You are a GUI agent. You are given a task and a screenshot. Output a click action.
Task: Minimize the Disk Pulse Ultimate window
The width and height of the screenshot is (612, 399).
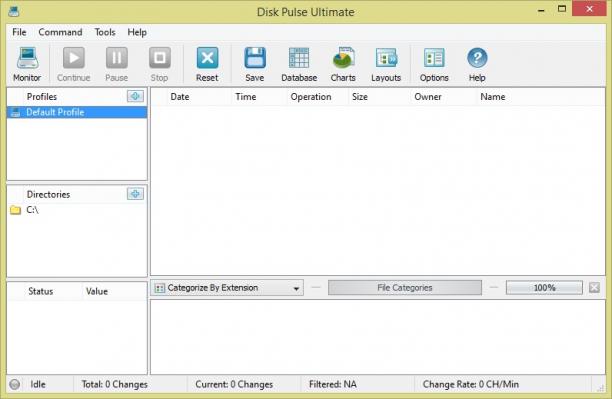[x=541, y=9]
